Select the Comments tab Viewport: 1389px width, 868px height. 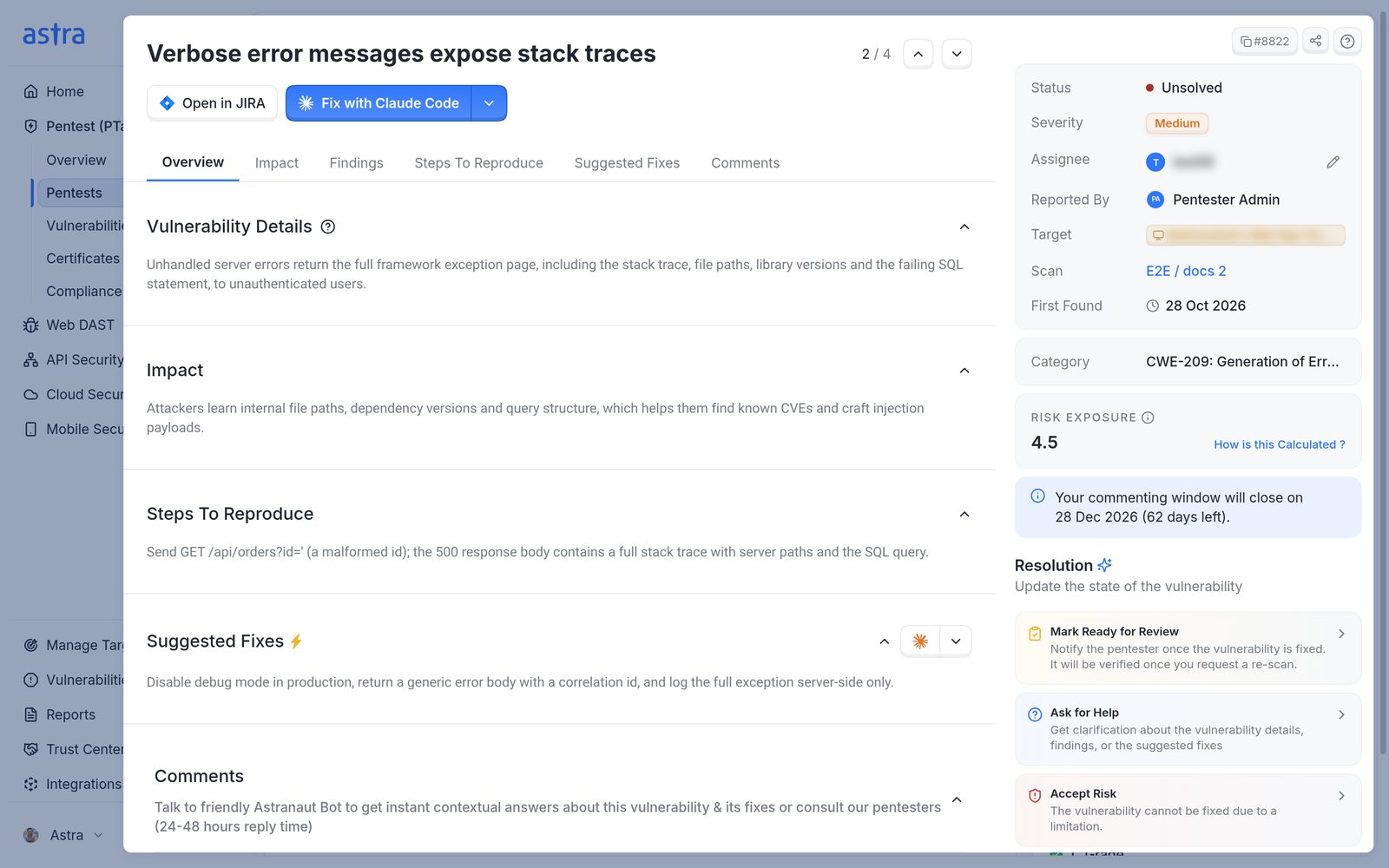(x=745, y=163)
